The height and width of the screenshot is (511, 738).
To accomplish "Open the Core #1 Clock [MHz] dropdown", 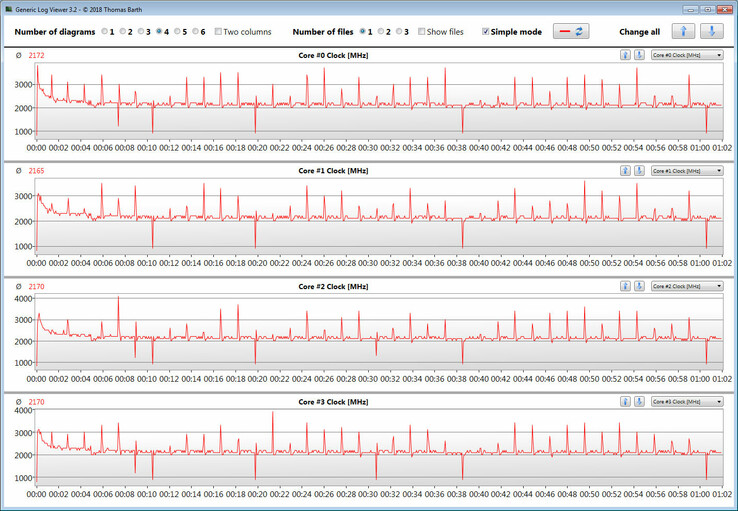I will 686,171.
